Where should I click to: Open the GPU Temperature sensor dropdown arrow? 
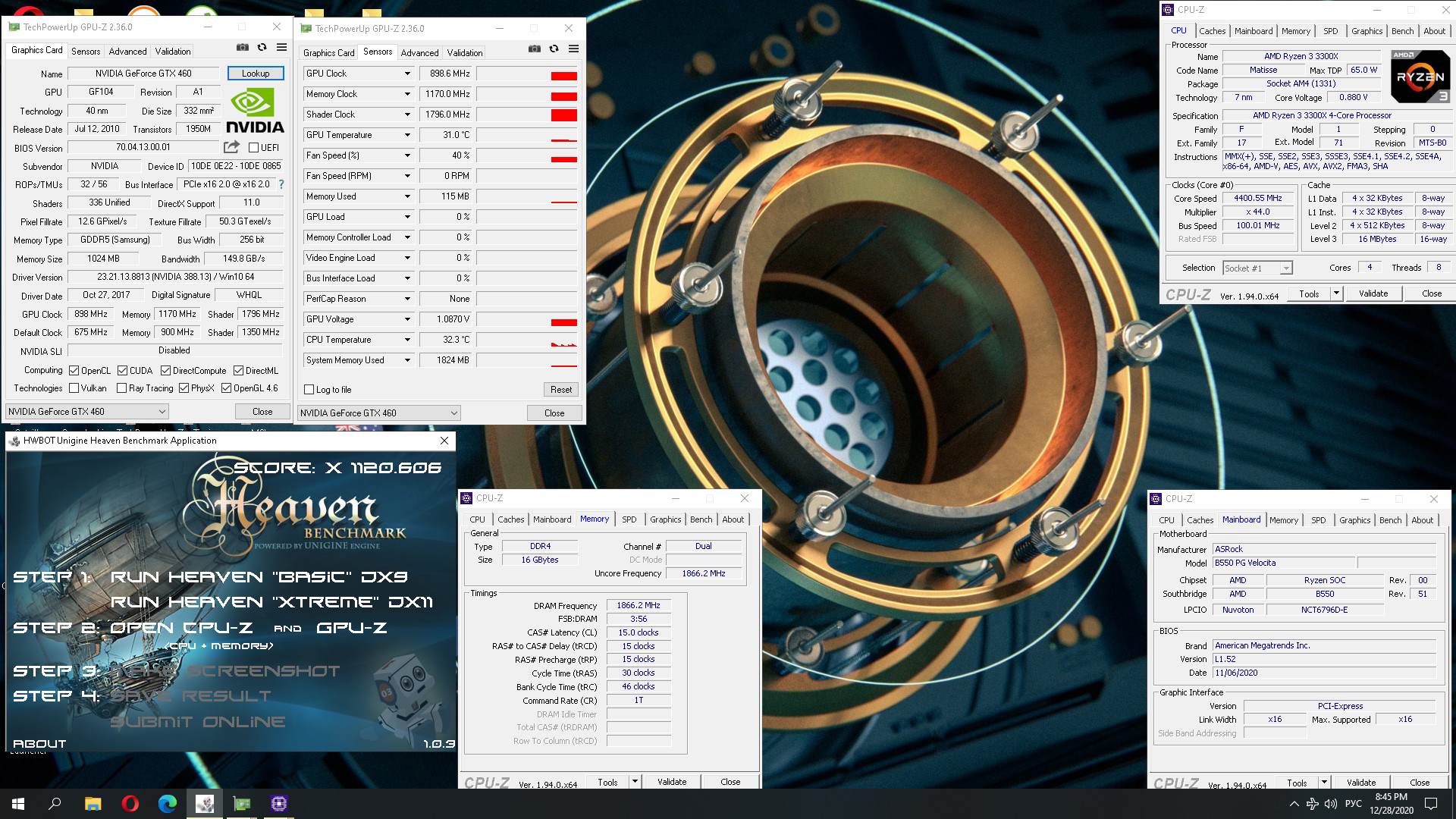(407, 135)
